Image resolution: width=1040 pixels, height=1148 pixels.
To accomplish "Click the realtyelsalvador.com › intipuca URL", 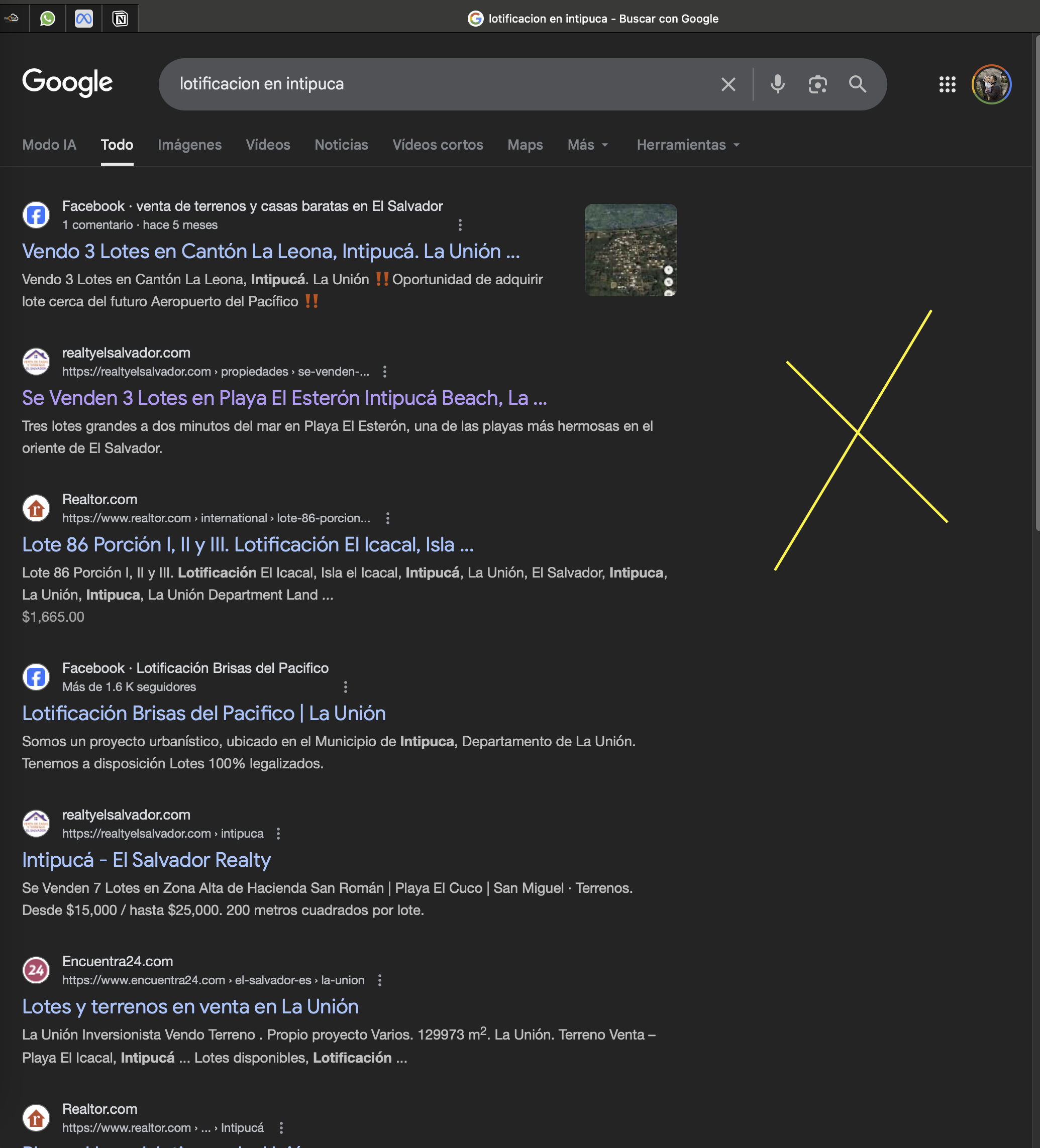I will 163,834.
